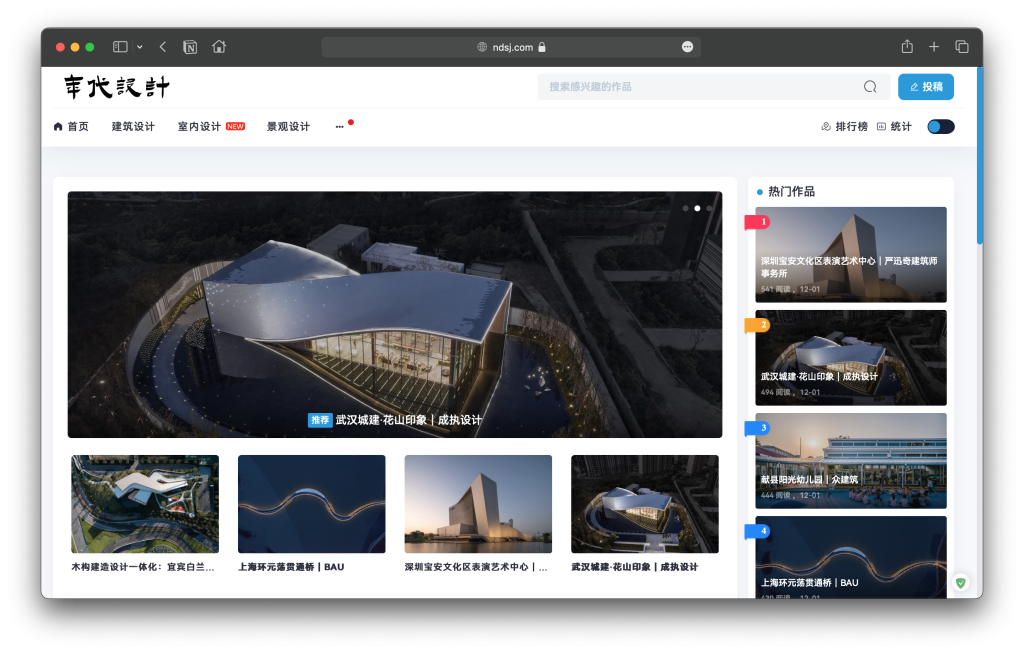Click the green shield icon
Viewport: 1024px width, 653px height.
click(x=961, y=582)
